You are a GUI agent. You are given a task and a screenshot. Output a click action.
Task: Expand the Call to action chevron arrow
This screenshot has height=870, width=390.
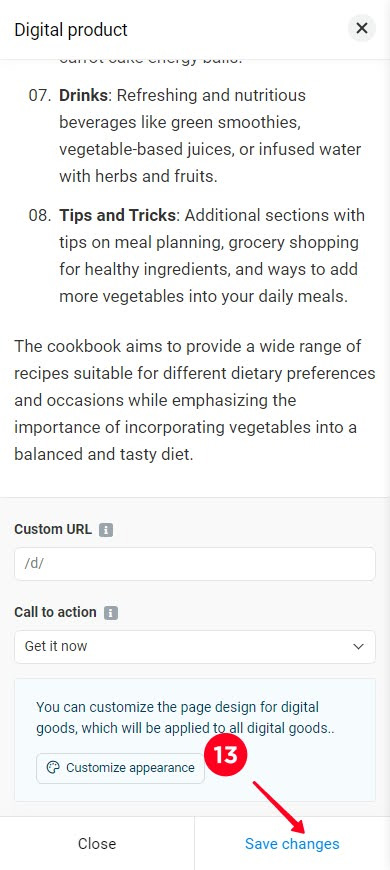(359, 647)
